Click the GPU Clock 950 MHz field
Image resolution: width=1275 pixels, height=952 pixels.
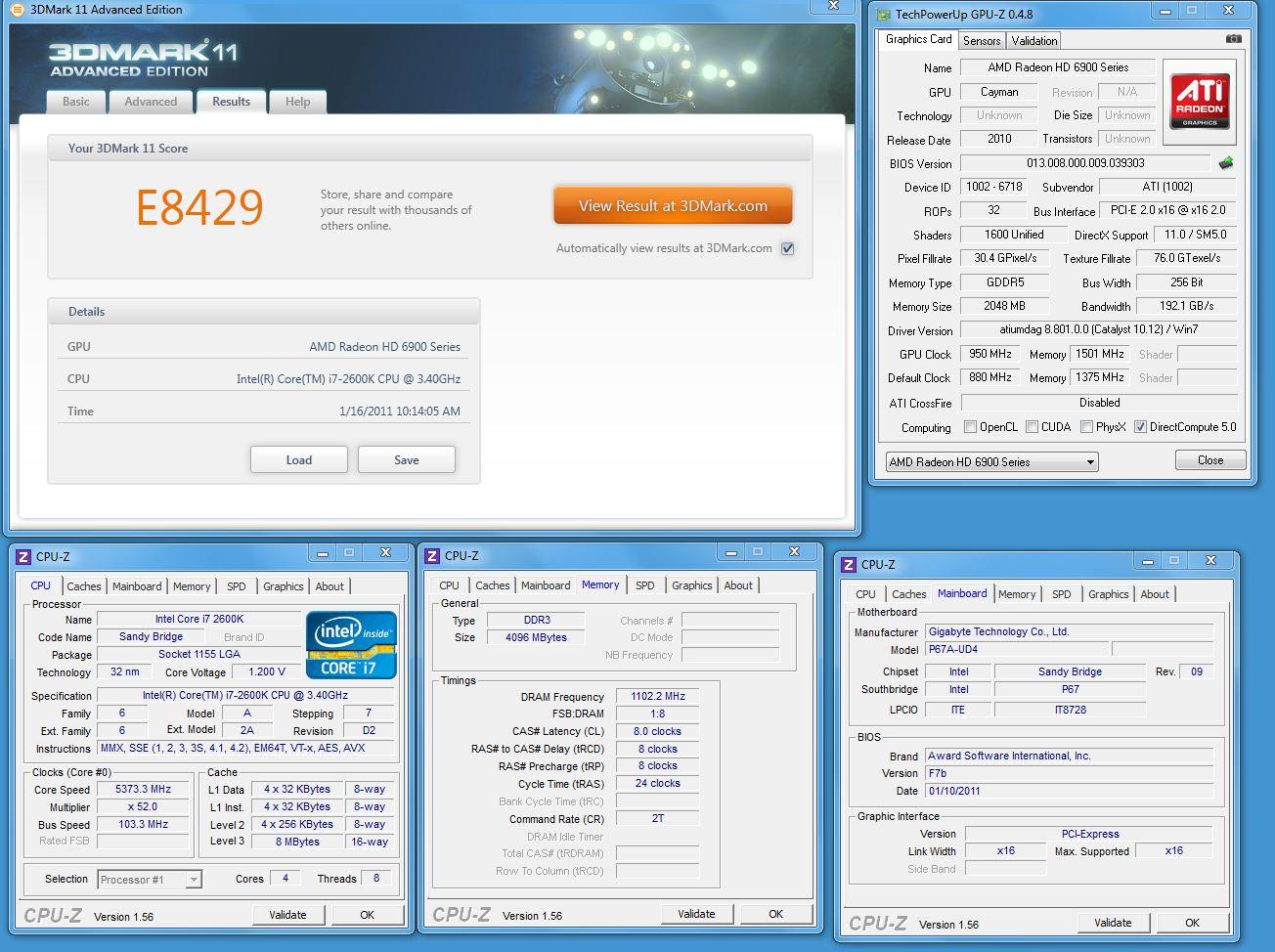point(990,354)
